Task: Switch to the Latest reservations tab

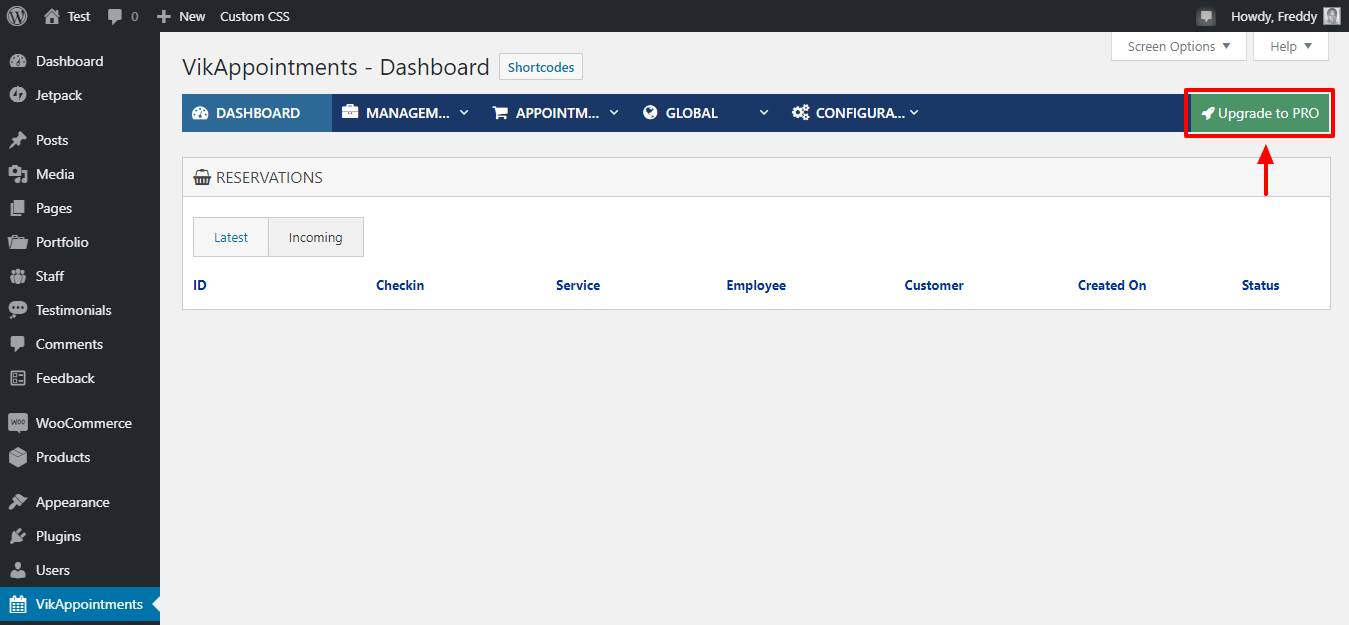Action: (231, 237)
